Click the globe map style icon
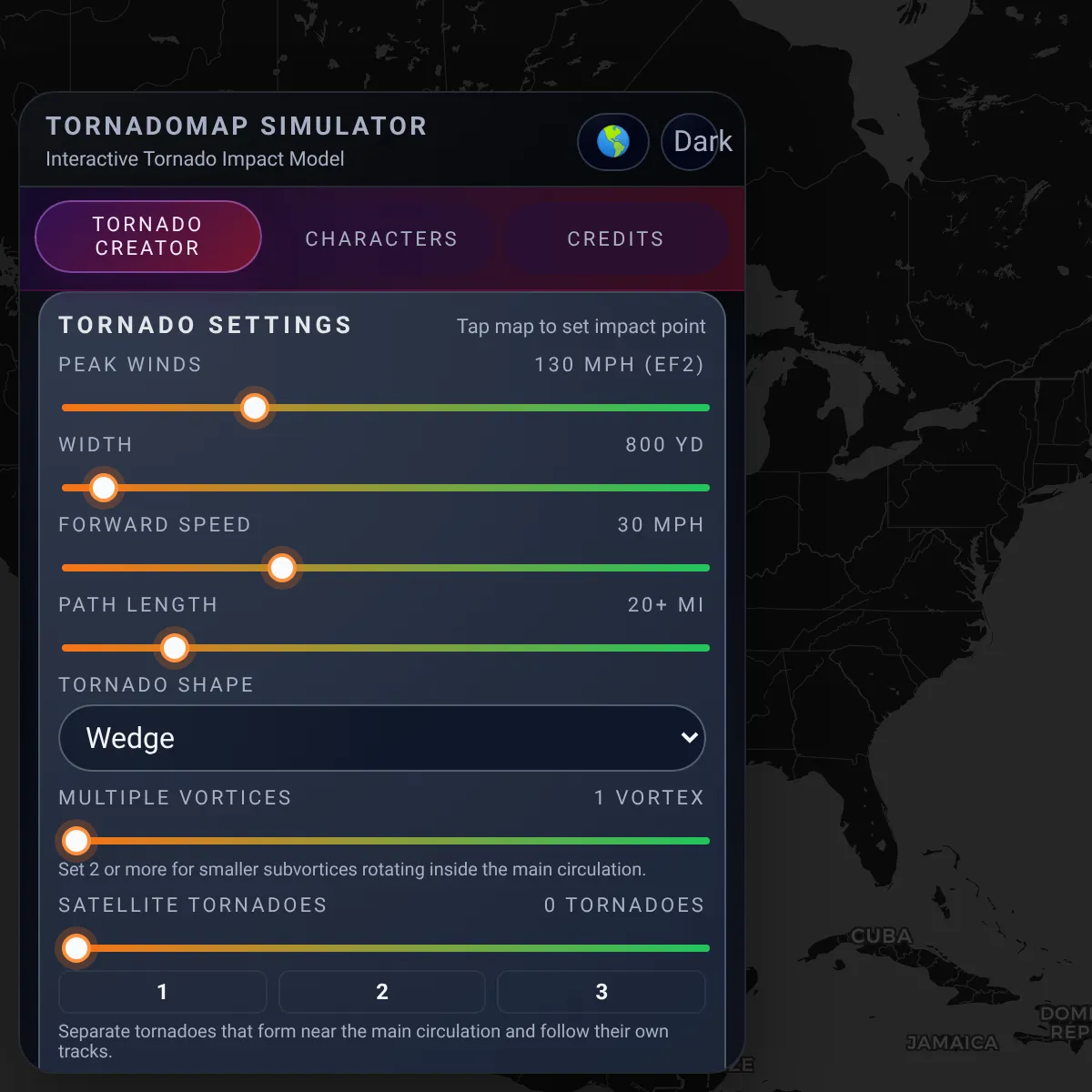 click(x=612, y=142)
